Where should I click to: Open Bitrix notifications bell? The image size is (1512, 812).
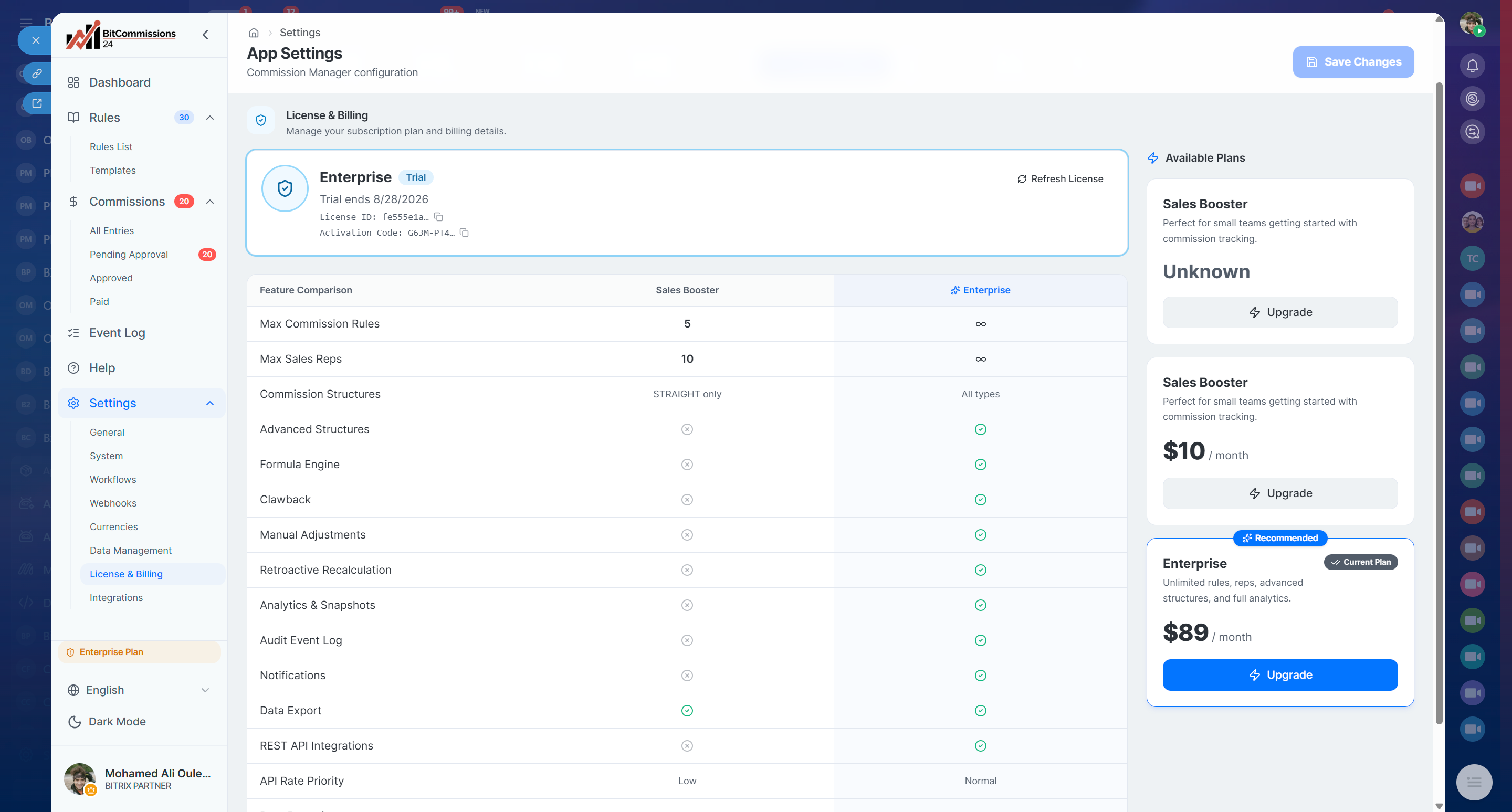1473,66
